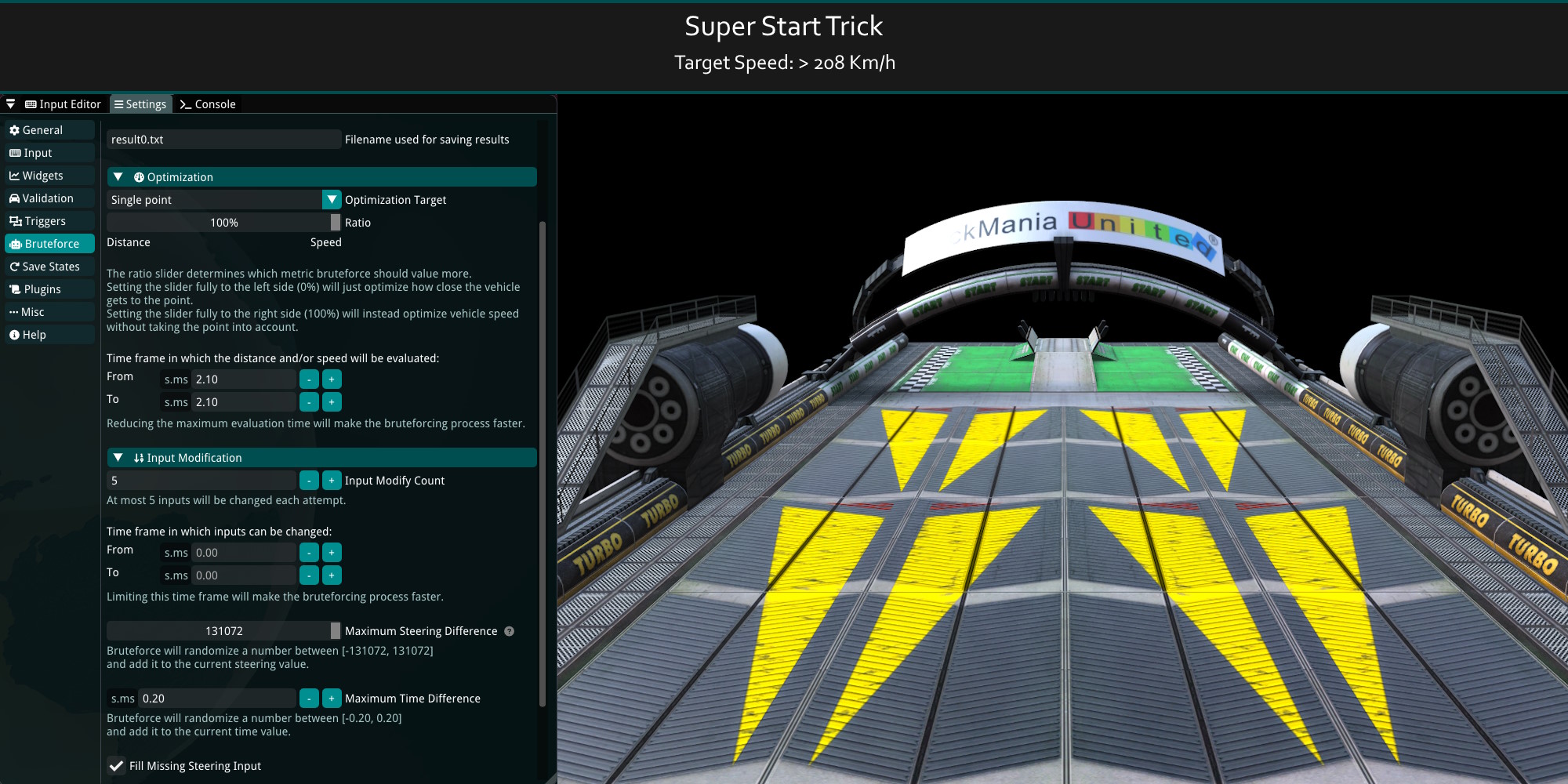Increase input change From time
This screenshot has height=784, width=1568.
coord(332,553)
